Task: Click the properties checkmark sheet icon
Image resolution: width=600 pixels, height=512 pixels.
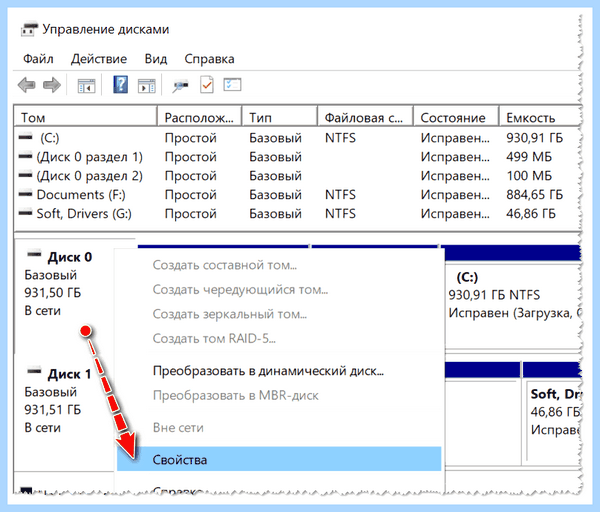Action: tap(207, 85)
